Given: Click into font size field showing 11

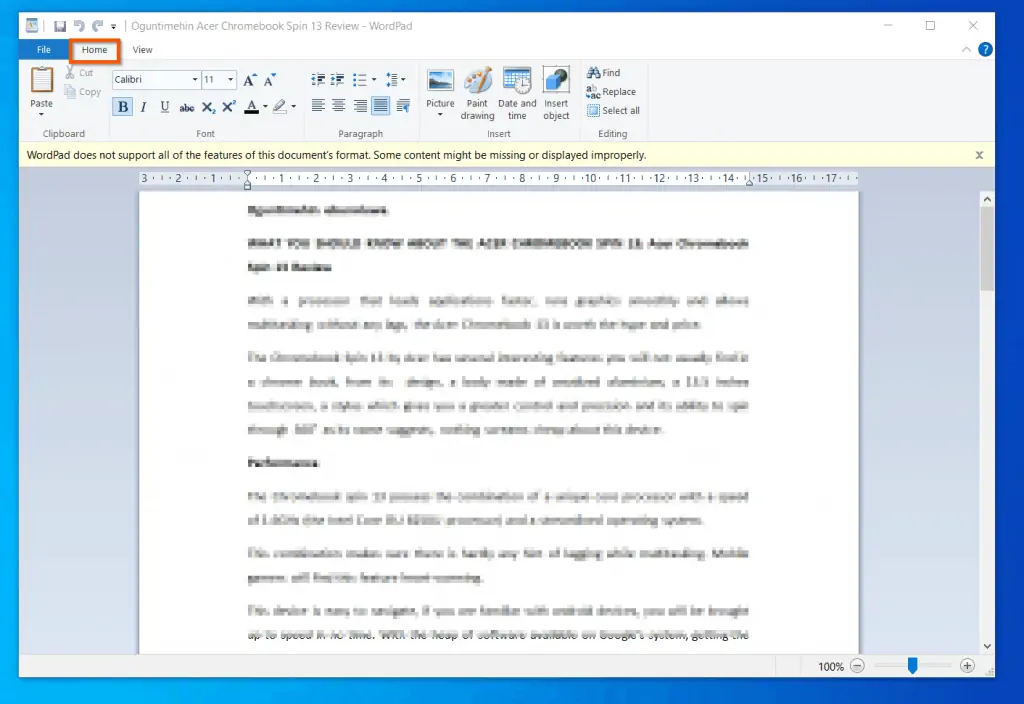Looking at the screenshot, I should click(214, 80).
